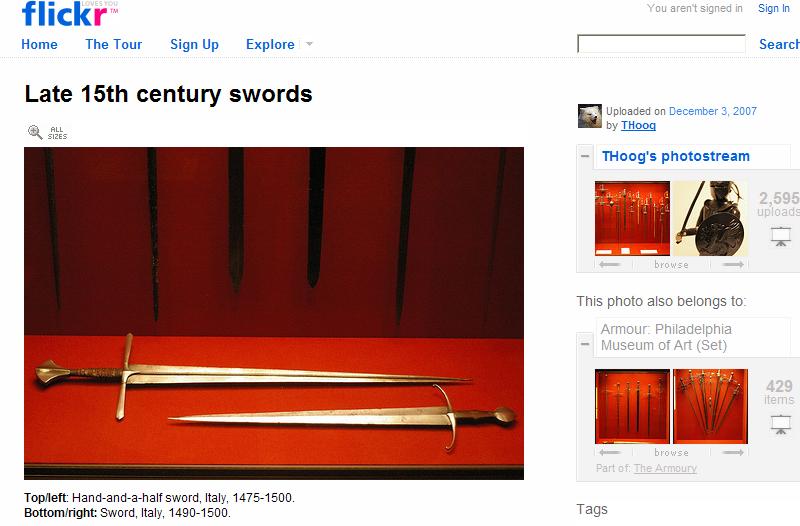Open the knight with shield thumbnail
The height and width of the screenshot is (526, 800).
coord(711,218)
